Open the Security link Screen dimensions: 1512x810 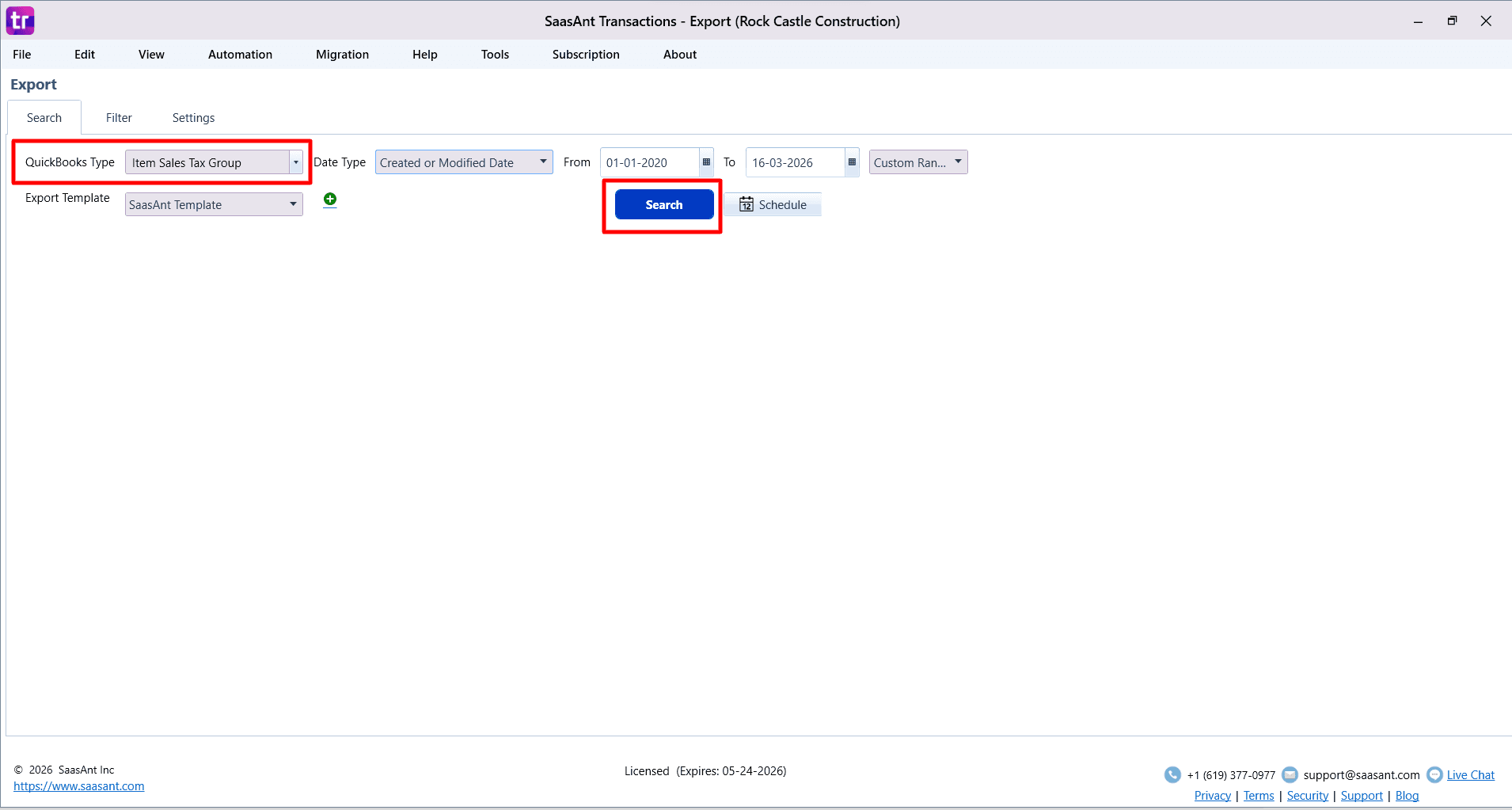click(x=1308, y=796)
